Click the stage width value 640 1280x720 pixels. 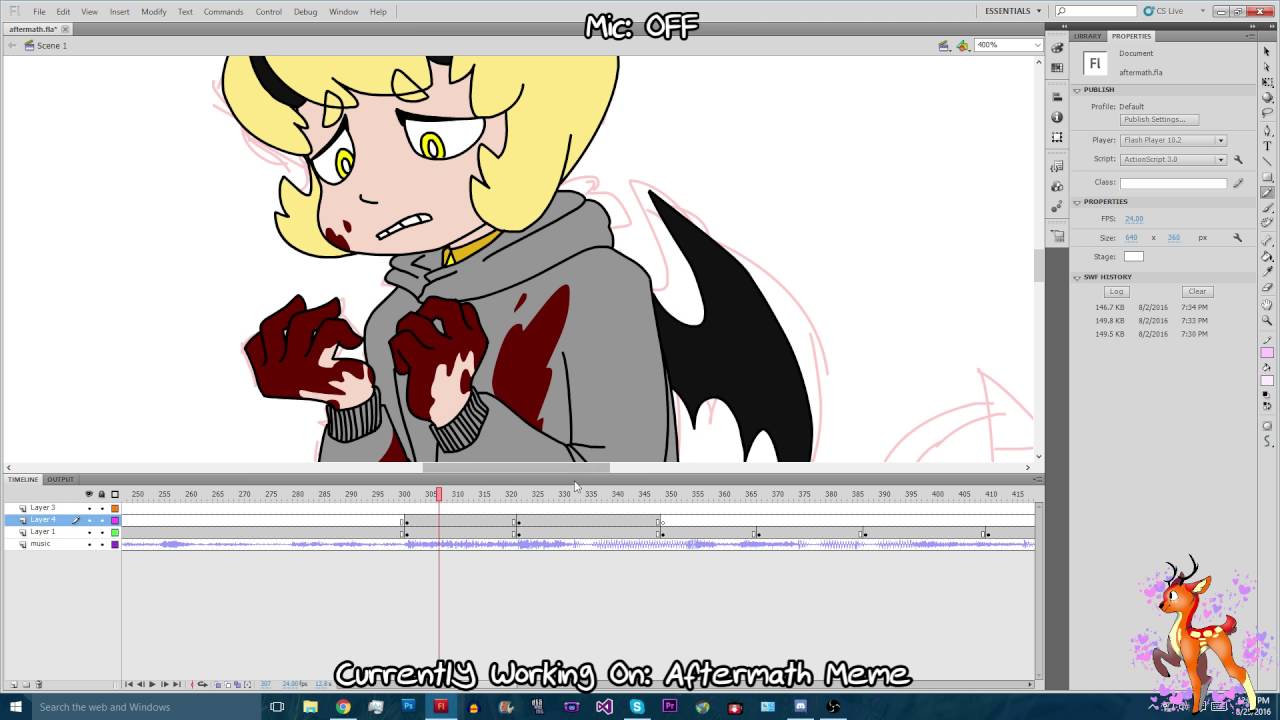point(1131,238)
